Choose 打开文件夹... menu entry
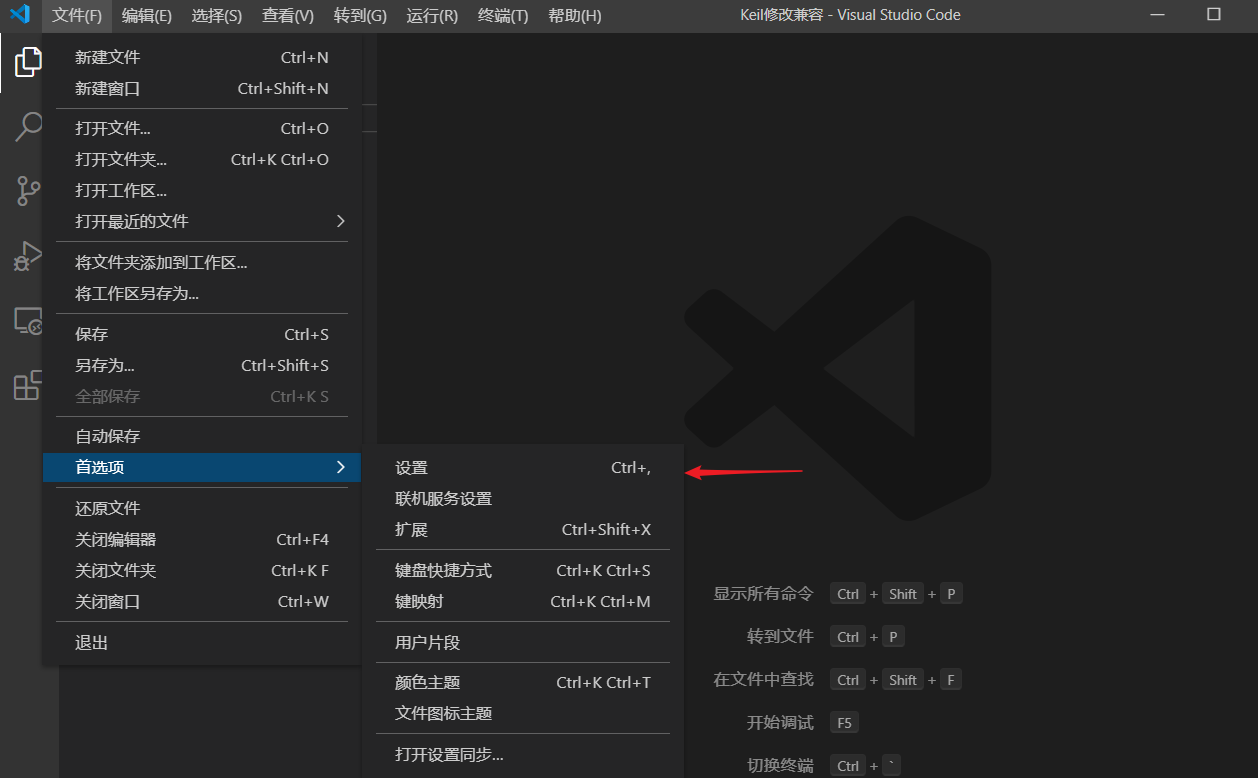The height and width of the screenshot is (778, 1258). click(202, 160)
